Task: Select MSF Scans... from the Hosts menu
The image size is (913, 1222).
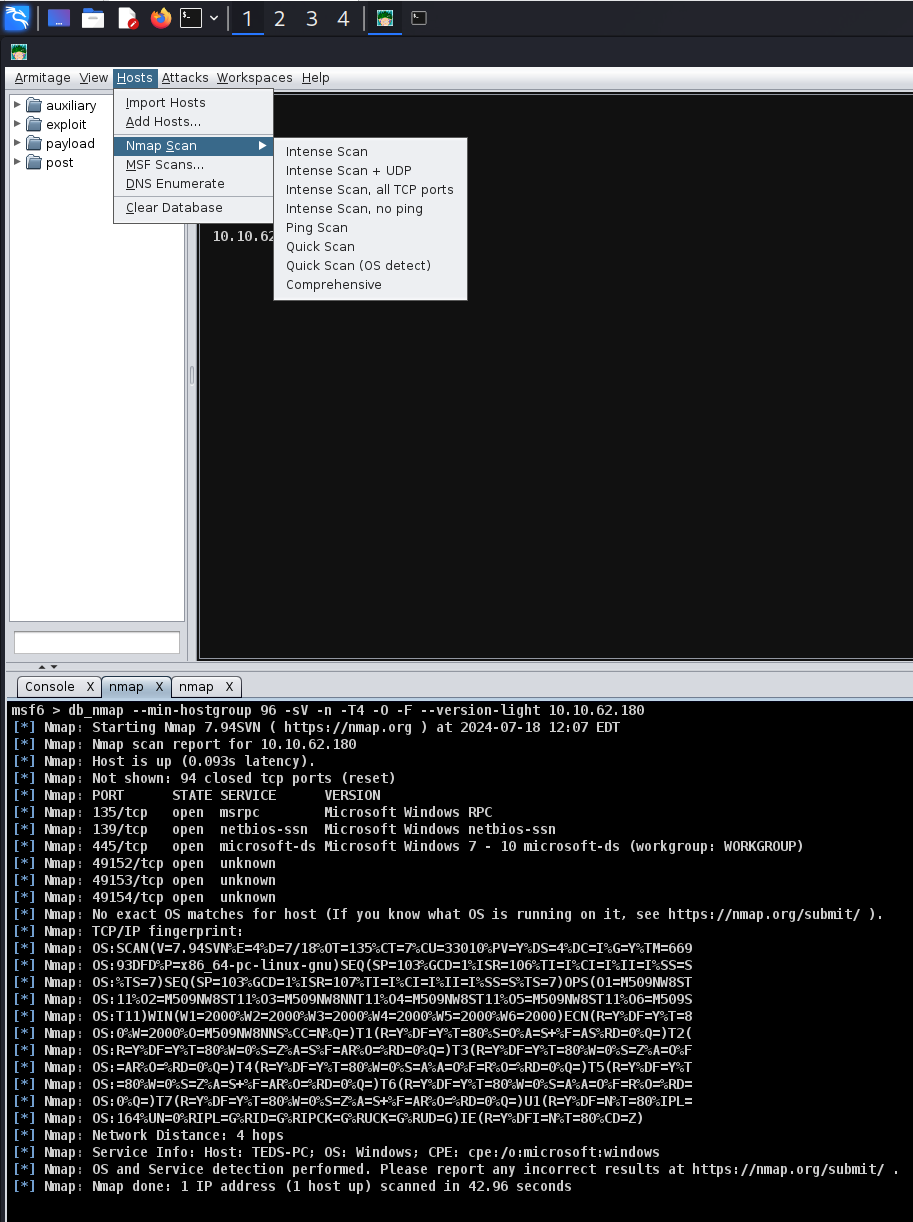Action: coord(193,165)
